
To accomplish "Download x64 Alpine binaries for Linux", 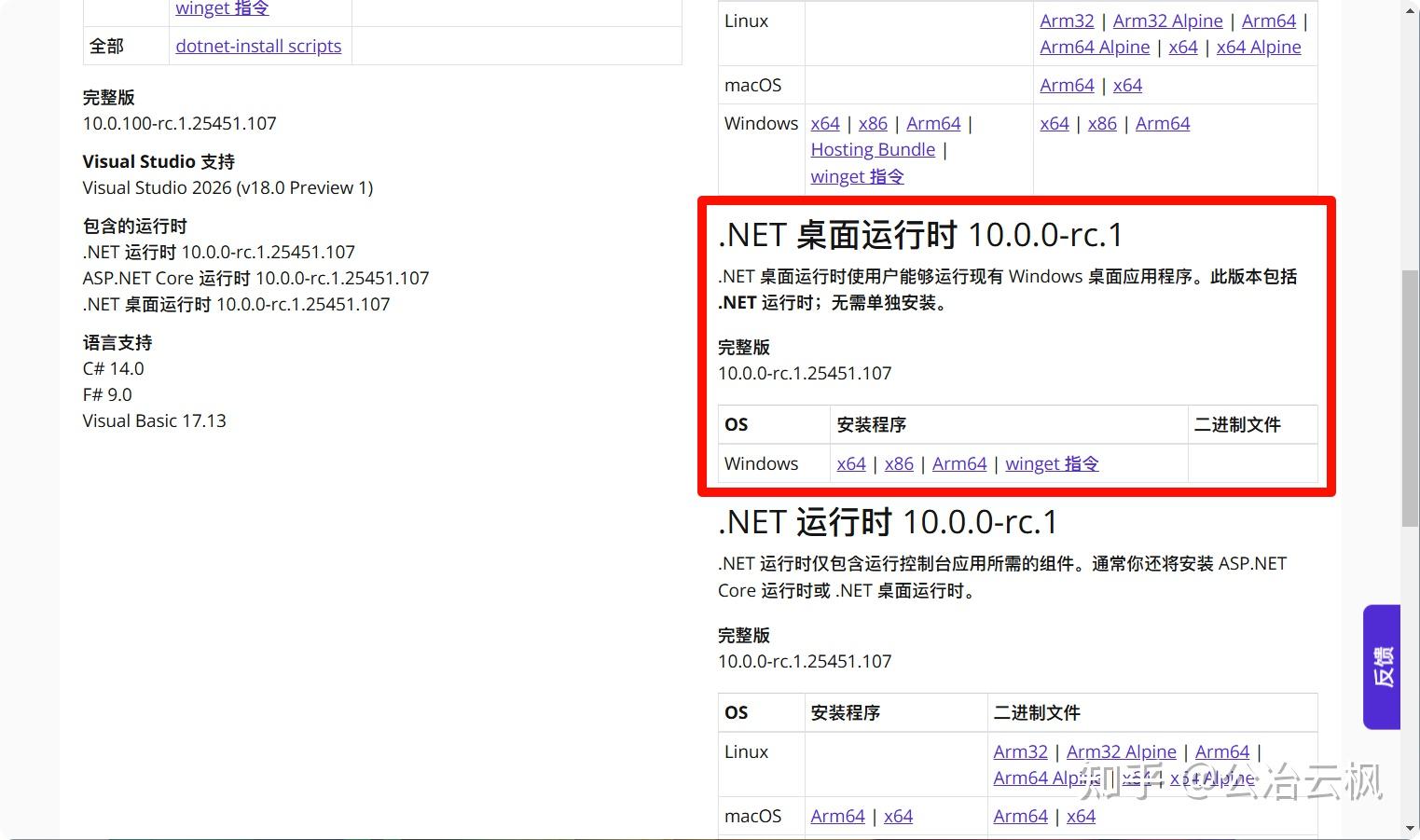I will pyautogui.click(x=1259, y=47).
